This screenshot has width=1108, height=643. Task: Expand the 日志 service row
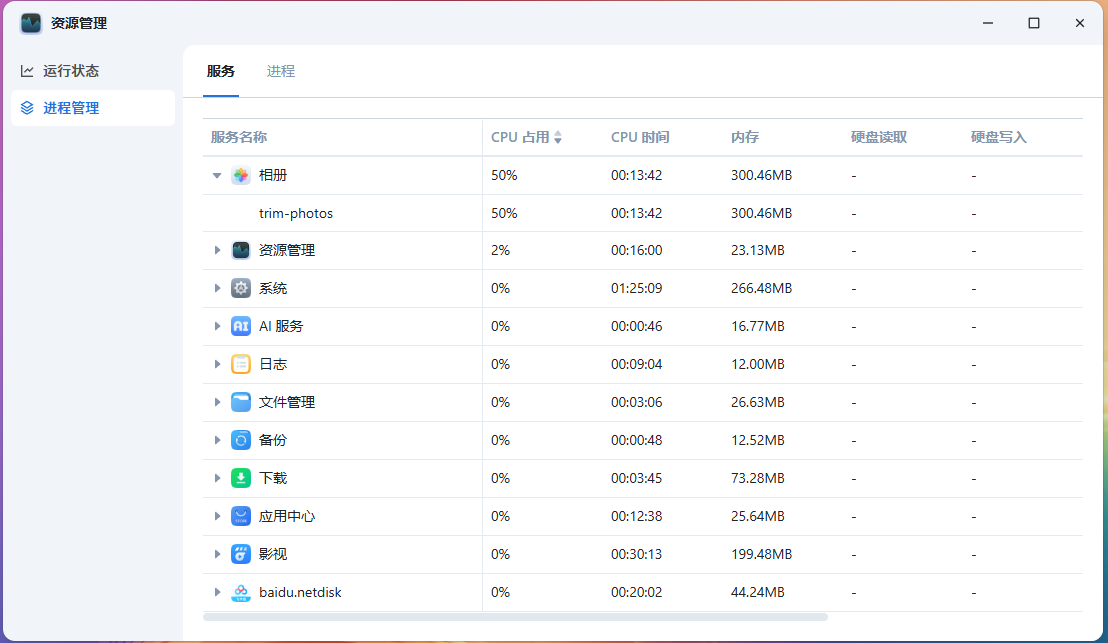point(217,364)
